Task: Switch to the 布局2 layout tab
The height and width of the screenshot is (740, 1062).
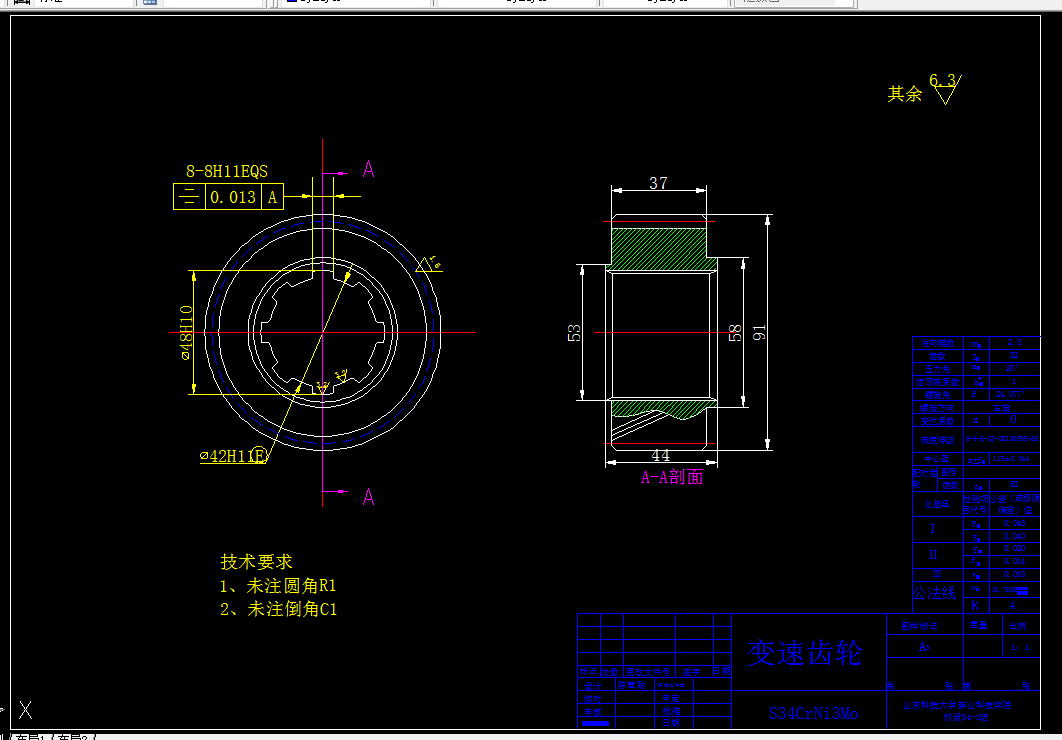Action: 73,737
